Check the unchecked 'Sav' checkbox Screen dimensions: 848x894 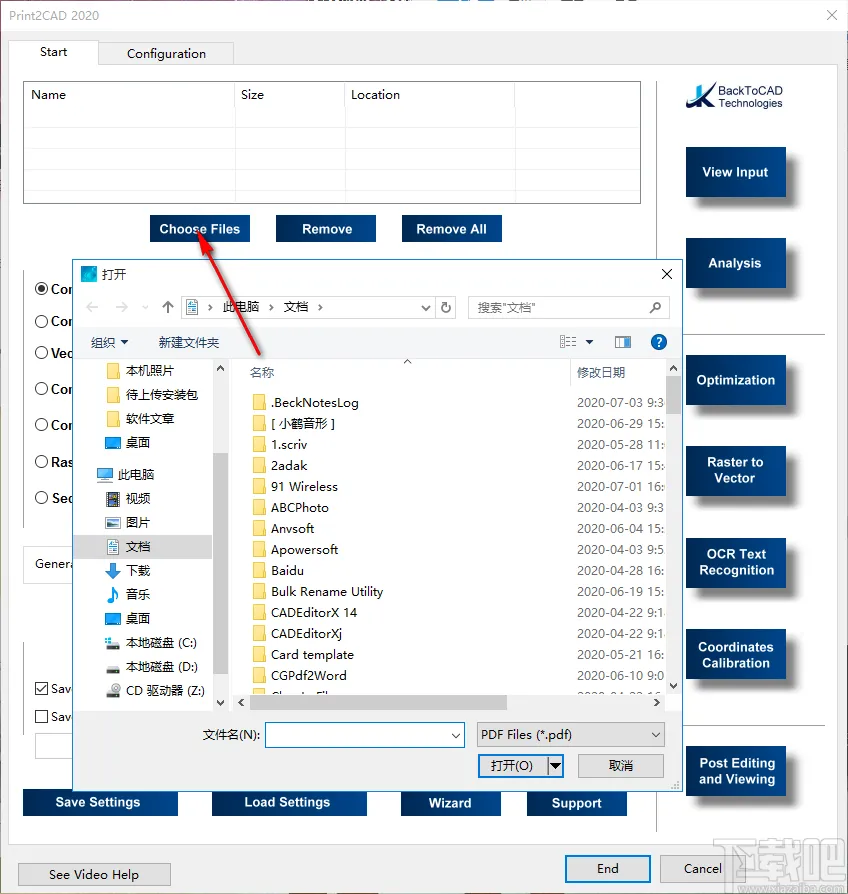[41, 716]
